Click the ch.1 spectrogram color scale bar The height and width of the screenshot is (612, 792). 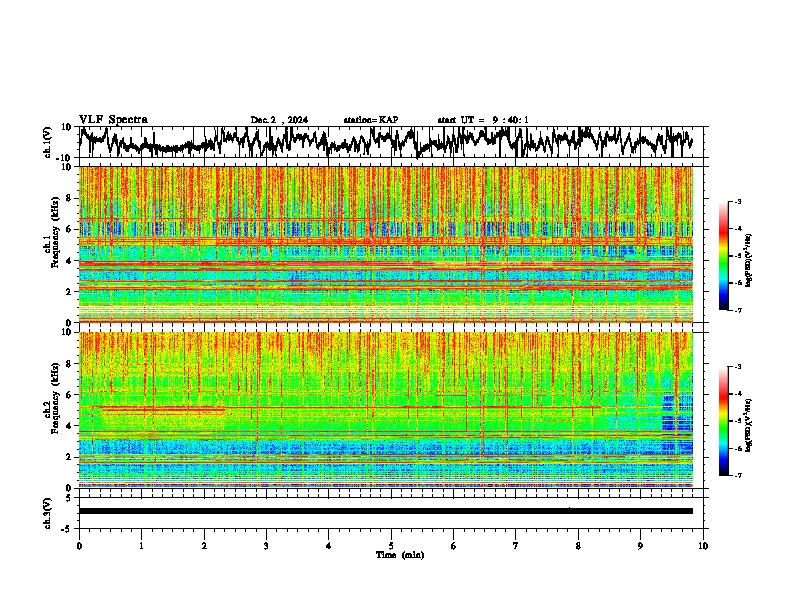click(723, 256)
